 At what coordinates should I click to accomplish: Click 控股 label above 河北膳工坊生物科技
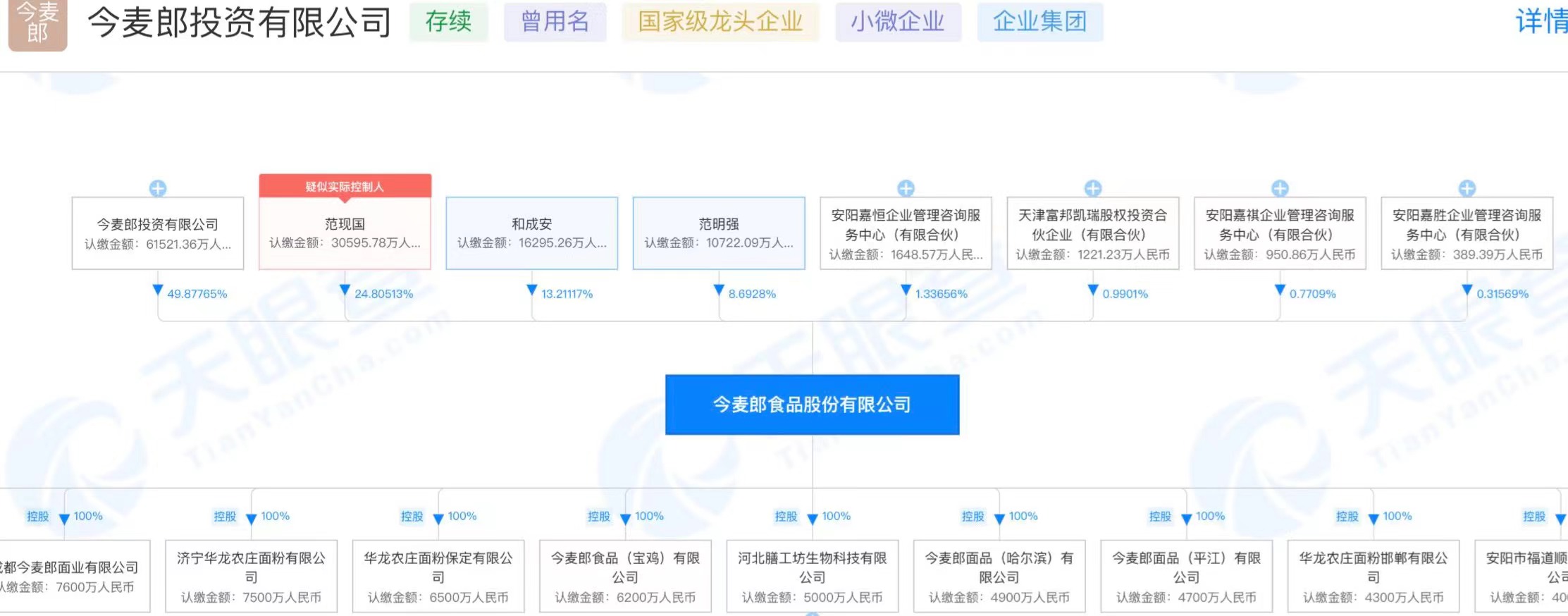(786, 516)
